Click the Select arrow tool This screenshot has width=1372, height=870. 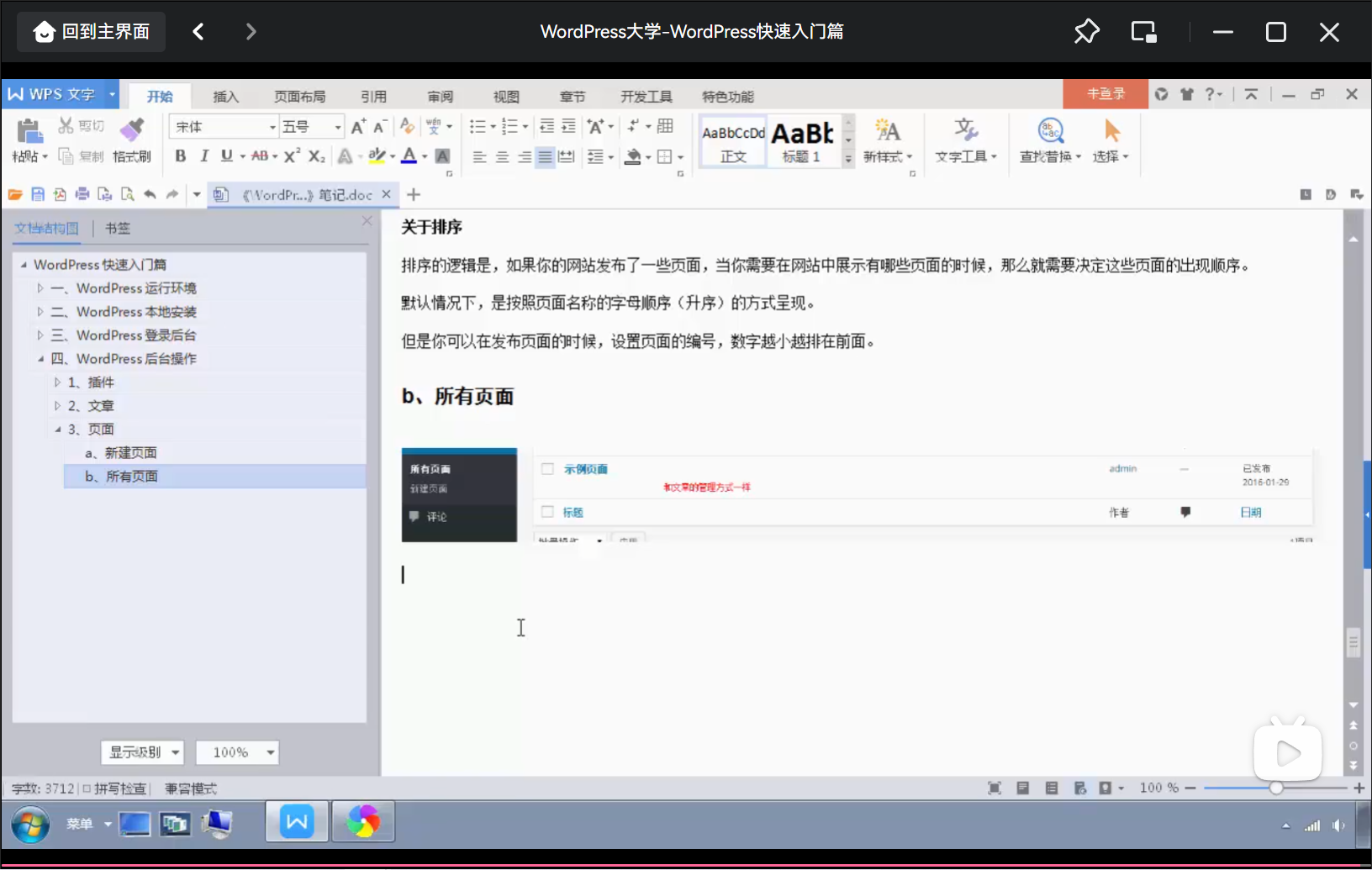(x=1111, y=130)
